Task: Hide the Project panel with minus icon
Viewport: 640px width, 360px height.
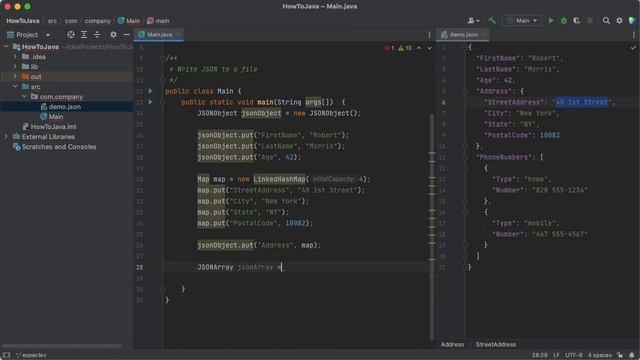Action: pos(126,35)
